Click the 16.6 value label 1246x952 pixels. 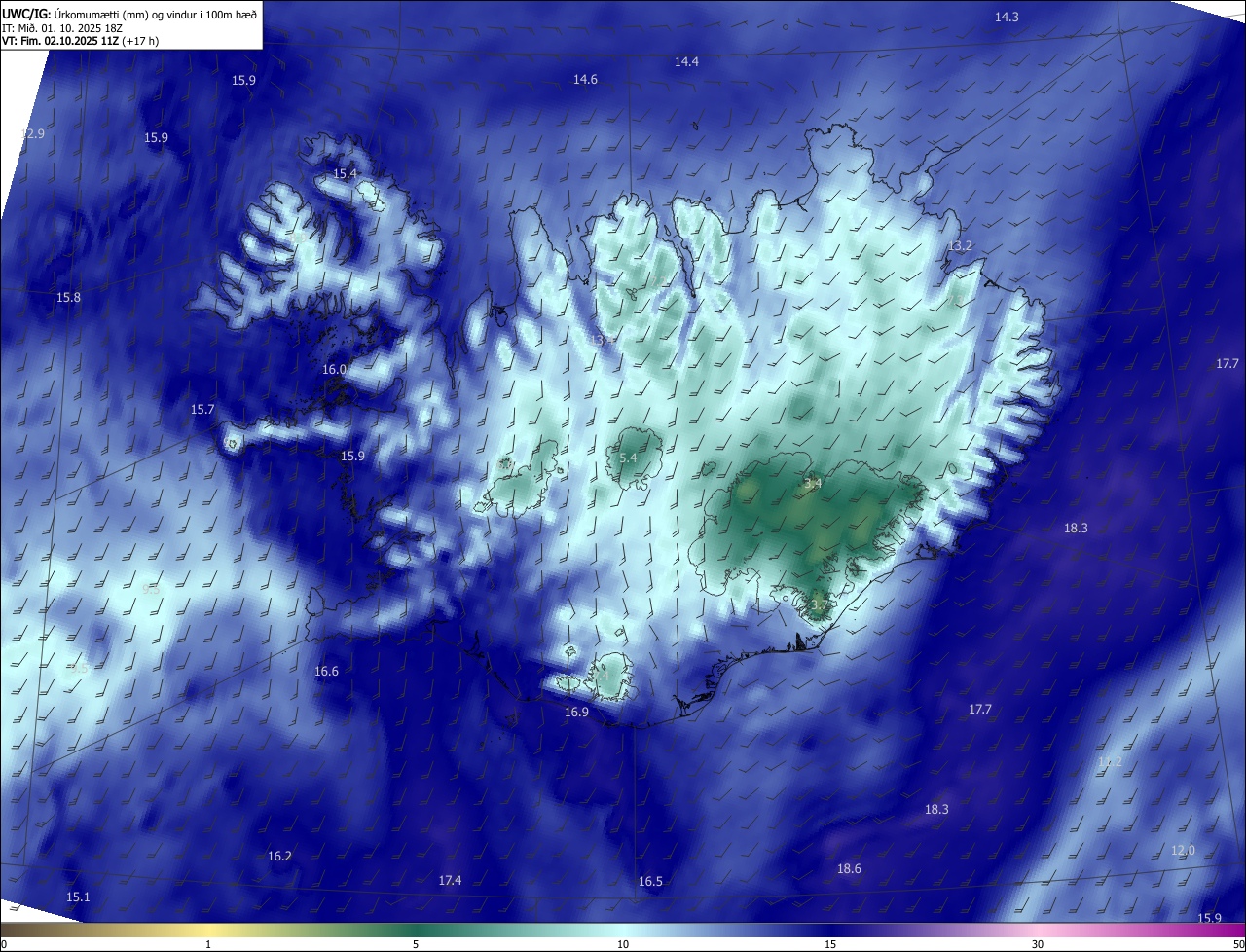[326, 671]
